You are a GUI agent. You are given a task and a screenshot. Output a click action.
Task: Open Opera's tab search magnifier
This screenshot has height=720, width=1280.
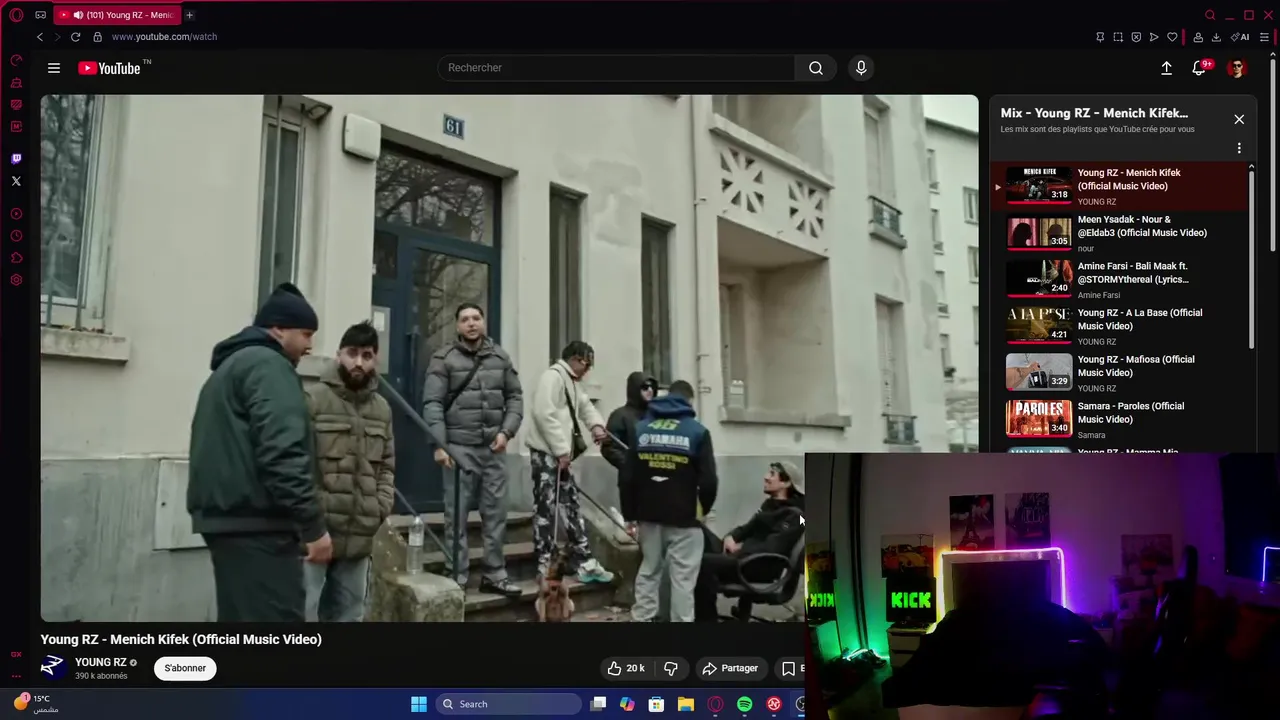(x=1210, y=15)
